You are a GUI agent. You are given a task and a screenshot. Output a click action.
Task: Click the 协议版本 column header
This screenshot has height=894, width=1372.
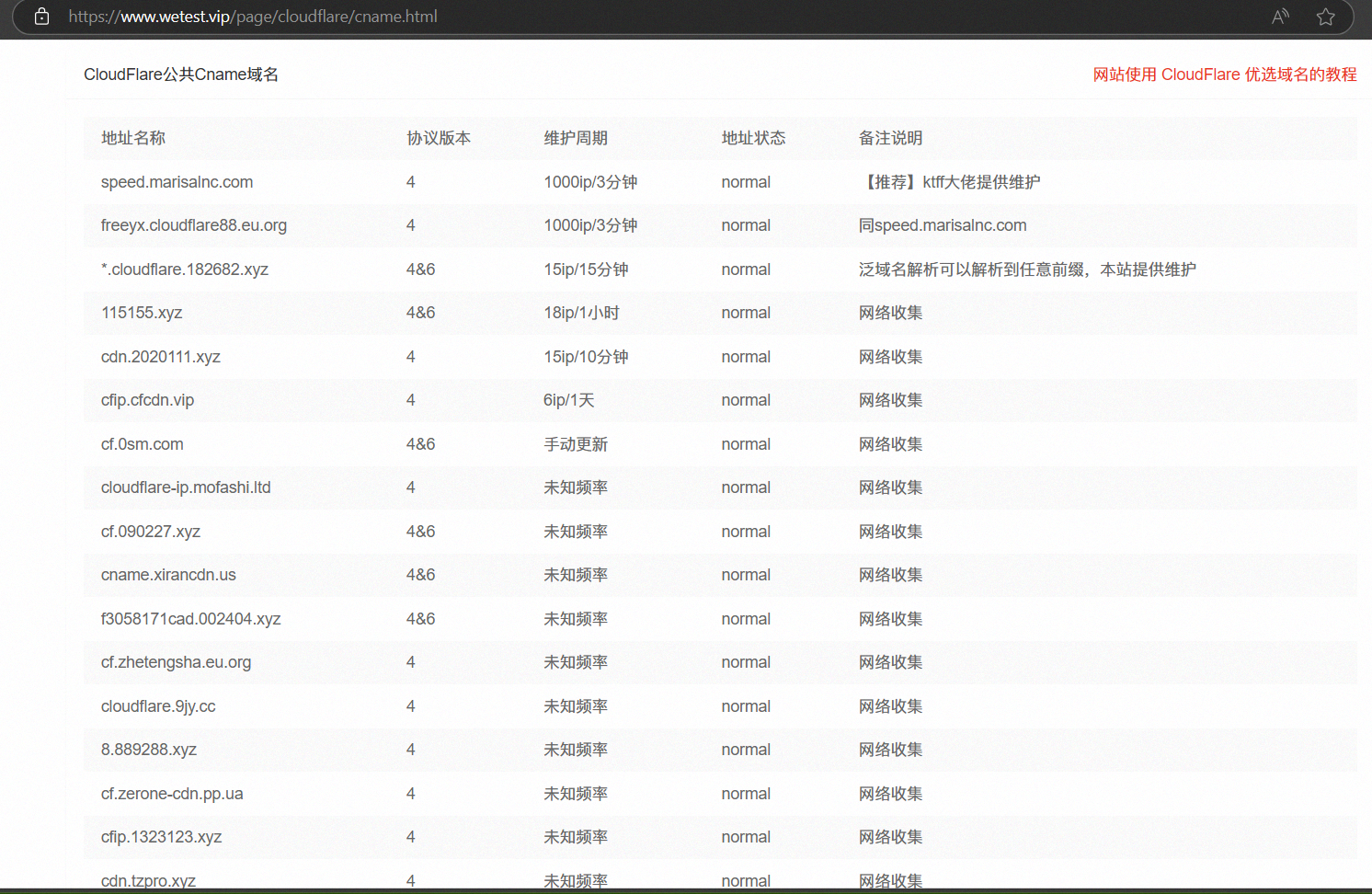[x=439, y=138]
